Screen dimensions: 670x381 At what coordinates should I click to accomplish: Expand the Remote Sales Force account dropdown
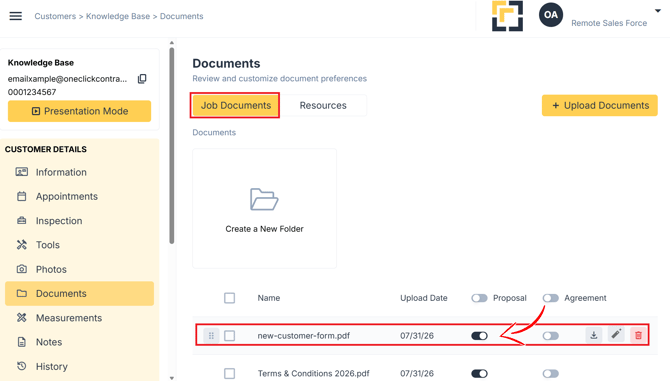click(658, 11)
